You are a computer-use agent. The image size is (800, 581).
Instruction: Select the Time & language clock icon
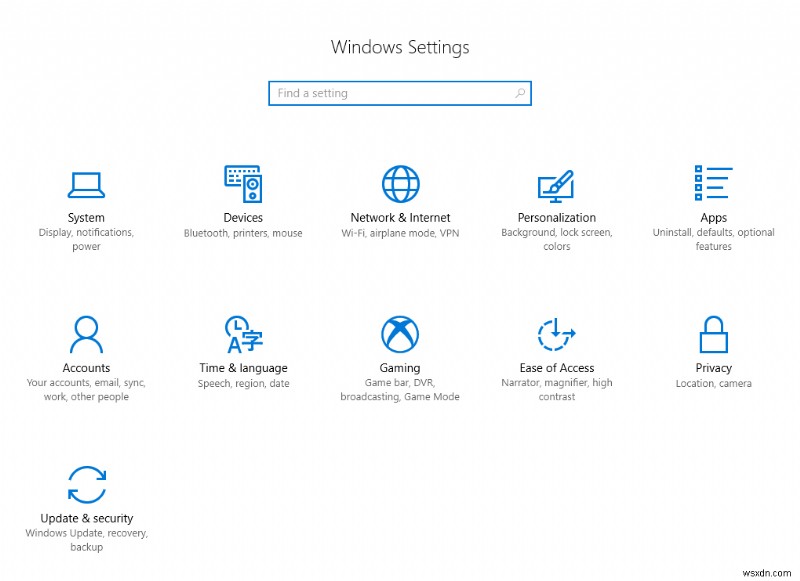(x=243, y=334)
